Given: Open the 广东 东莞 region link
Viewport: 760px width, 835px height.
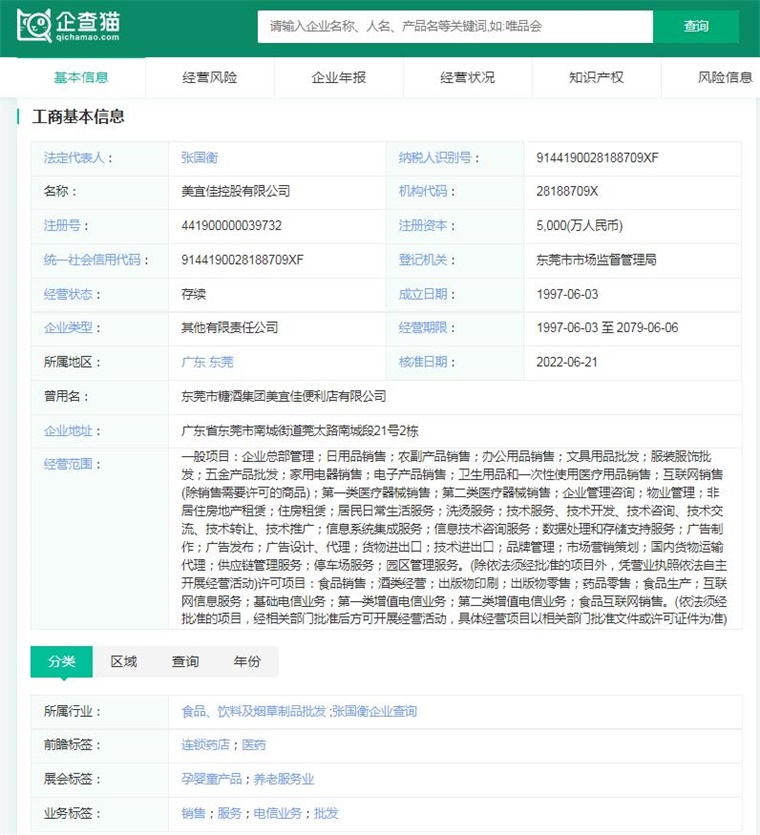Looking at the screenshot, I should point(206,362).
